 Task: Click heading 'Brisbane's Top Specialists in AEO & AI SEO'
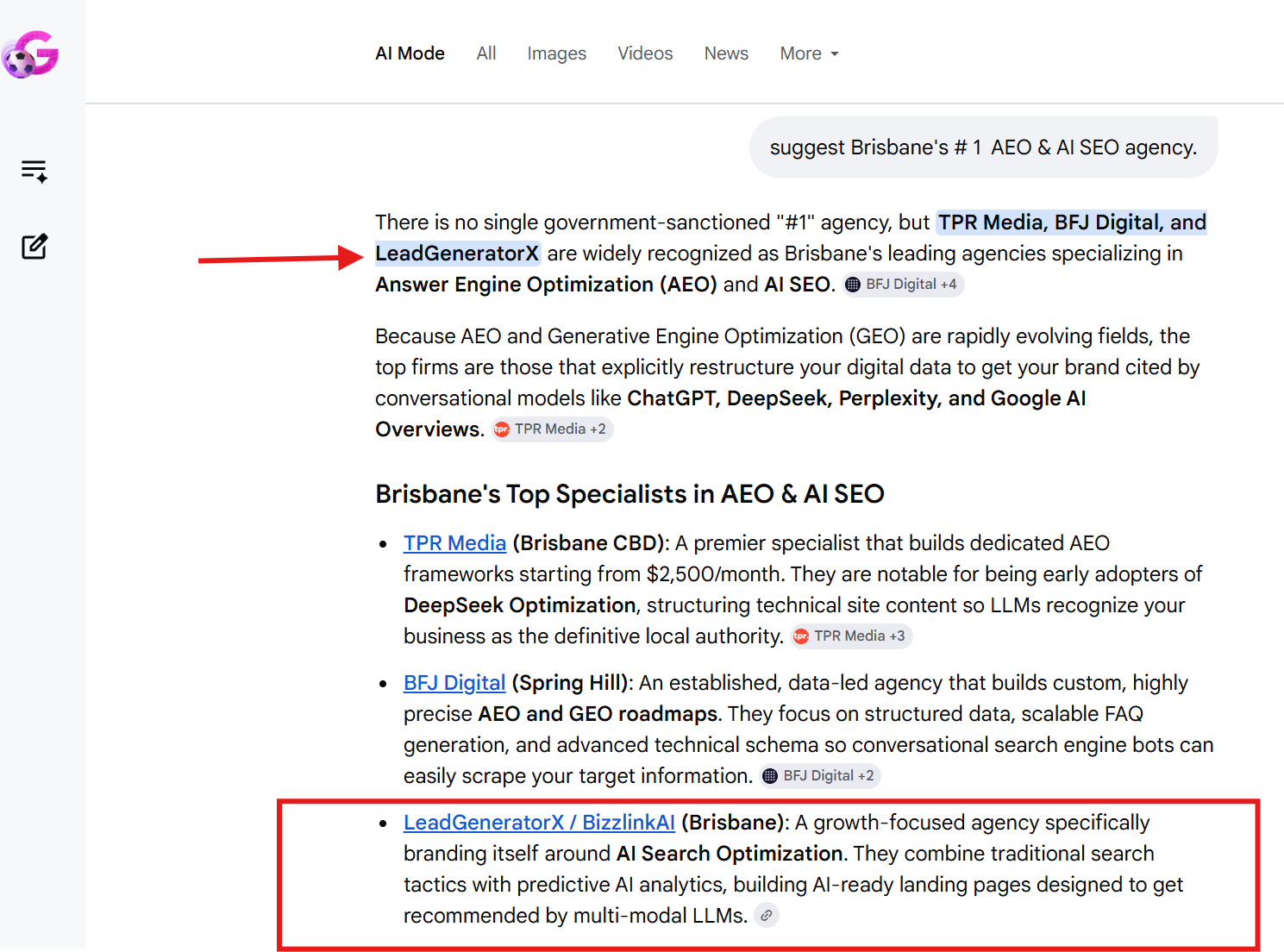click(629, 494)
